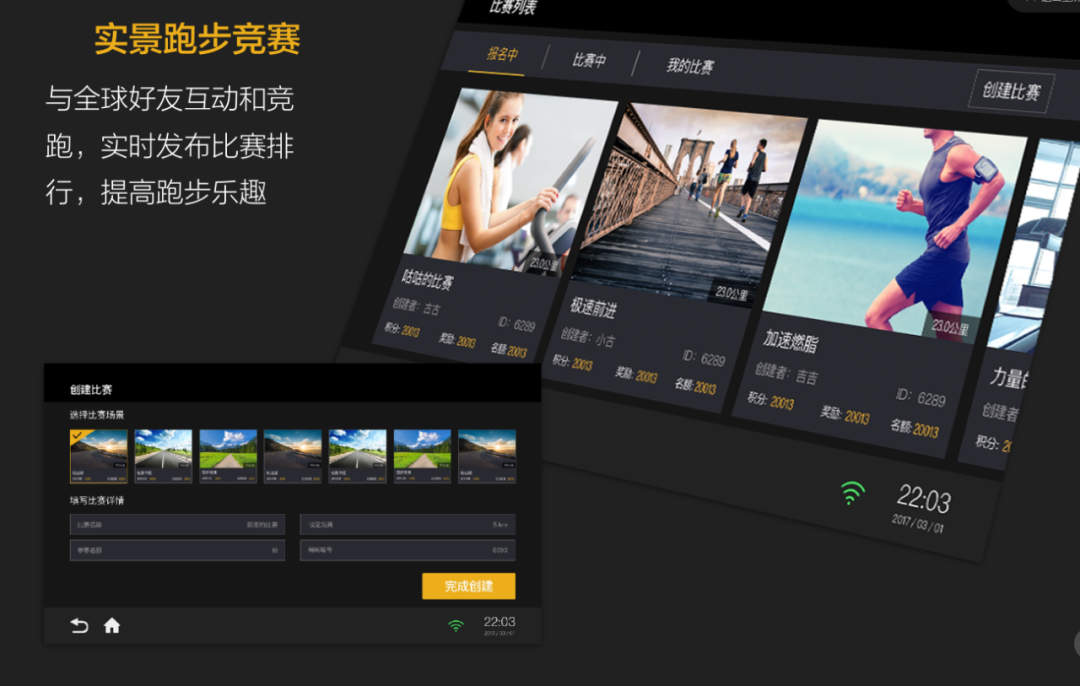
Task: Click 名额 value on the 极速前进 card
Action: pos(705,388)
